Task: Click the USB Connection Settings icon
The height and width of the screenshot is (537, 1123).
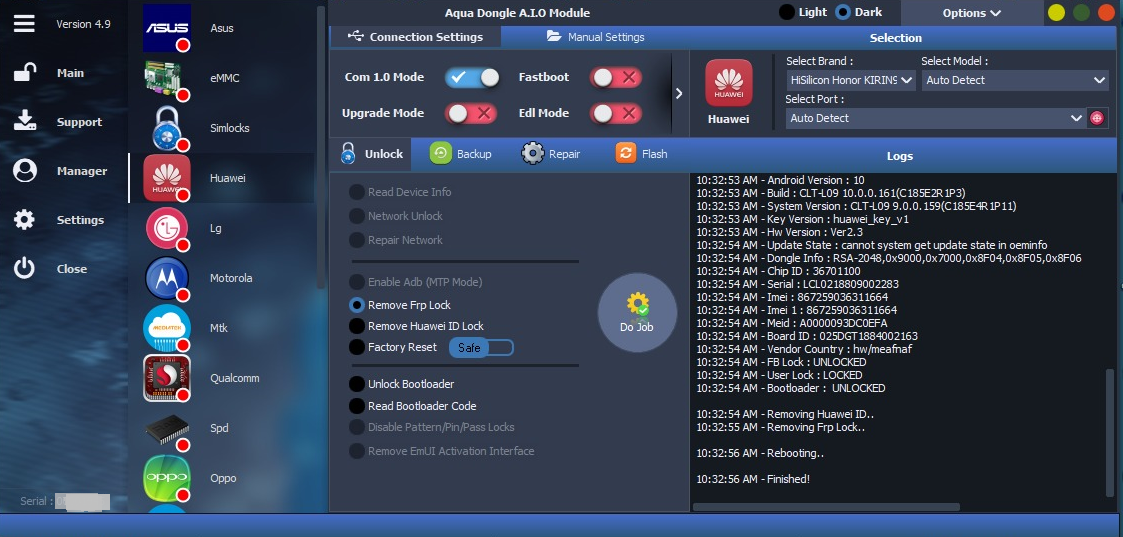Action: click(356, 36)
